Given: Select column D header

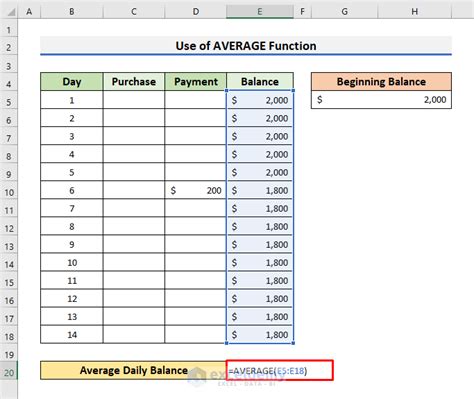Looking at the screenshot, I should (x=196, y=12).
